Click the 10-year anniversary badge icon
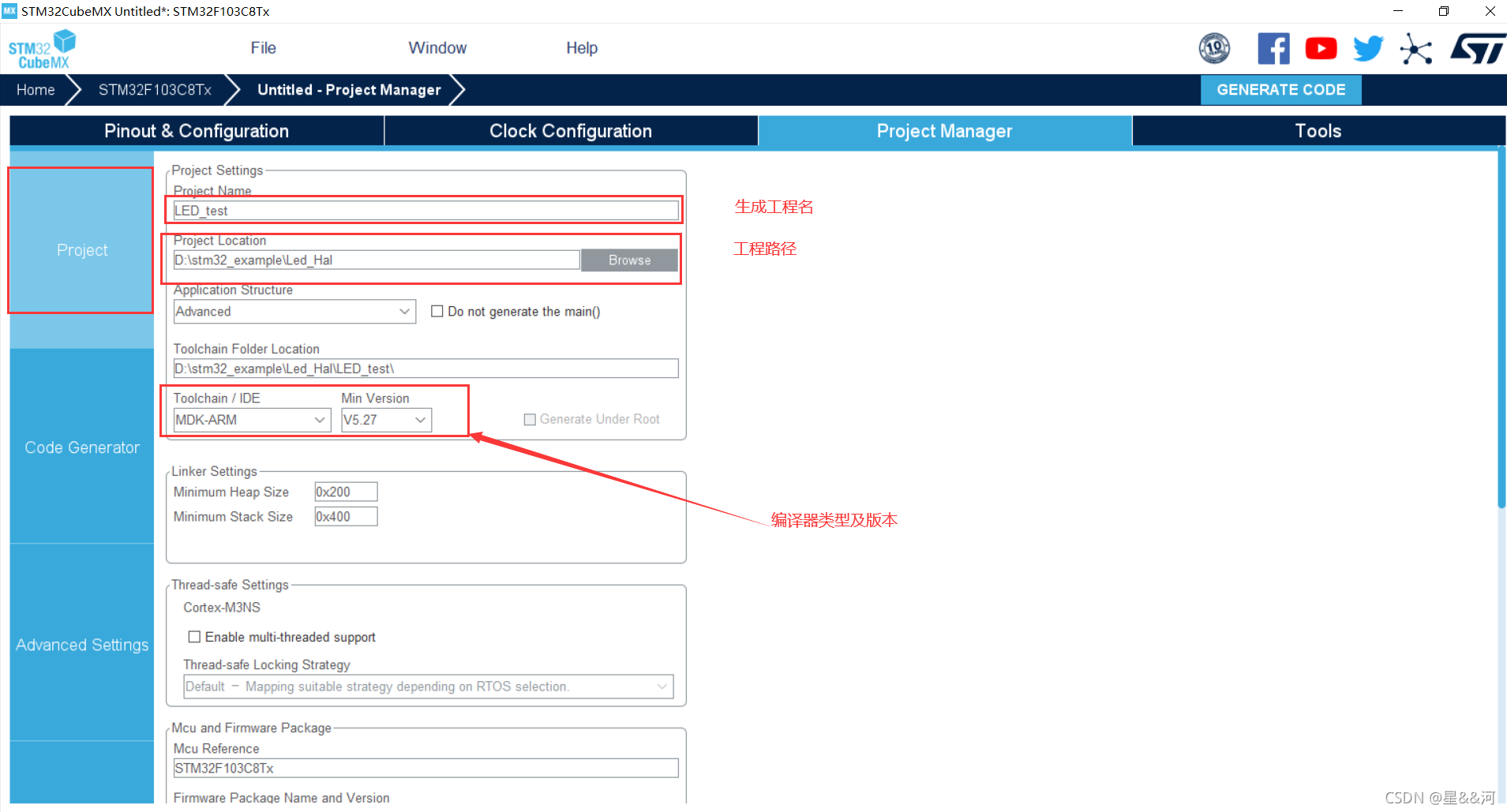This screenshot has height=812, width=1507. (x=1214, y=48)
